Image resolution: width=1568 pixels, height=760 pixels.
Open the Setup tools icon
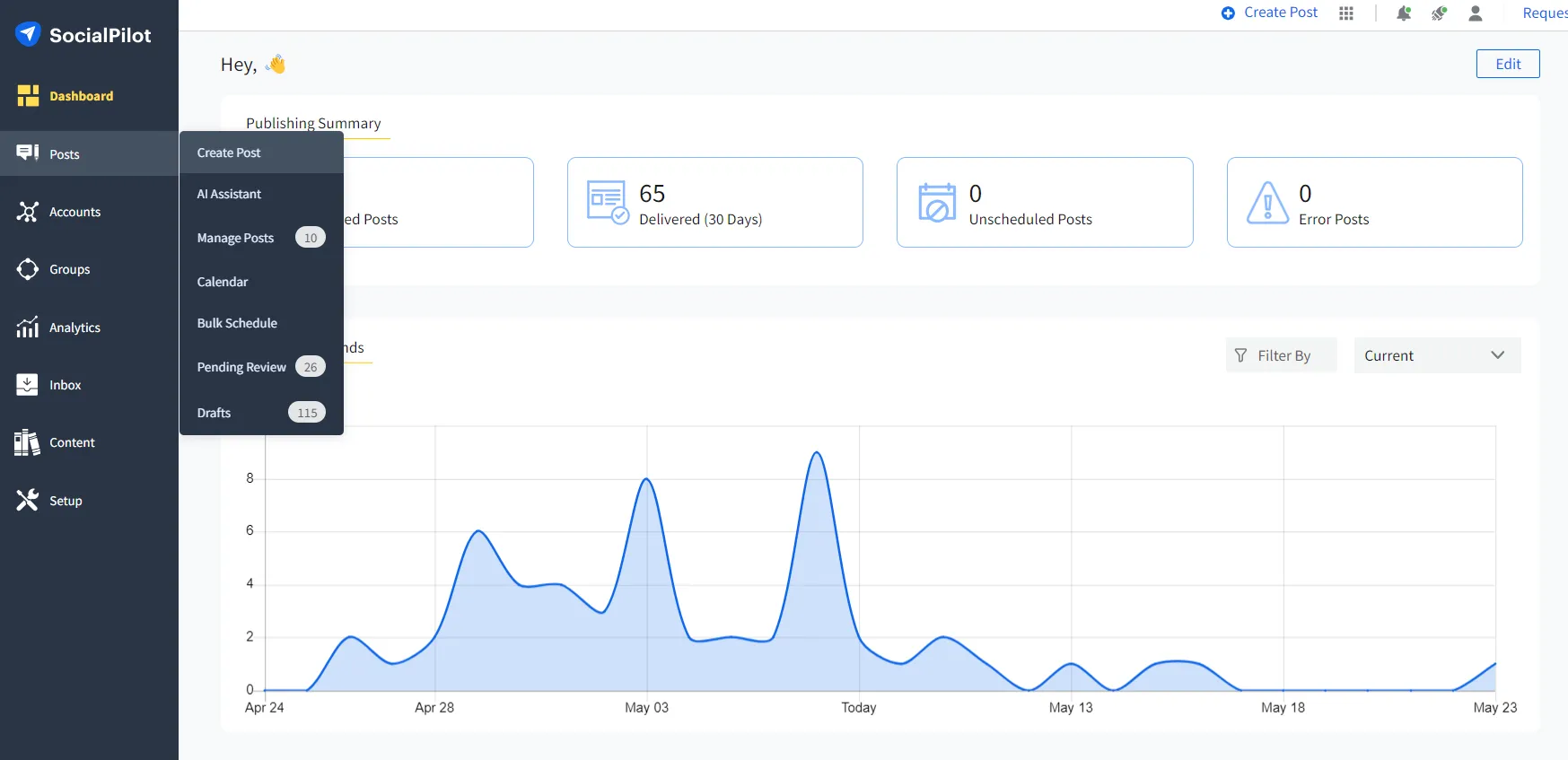(x=27, y=501)
